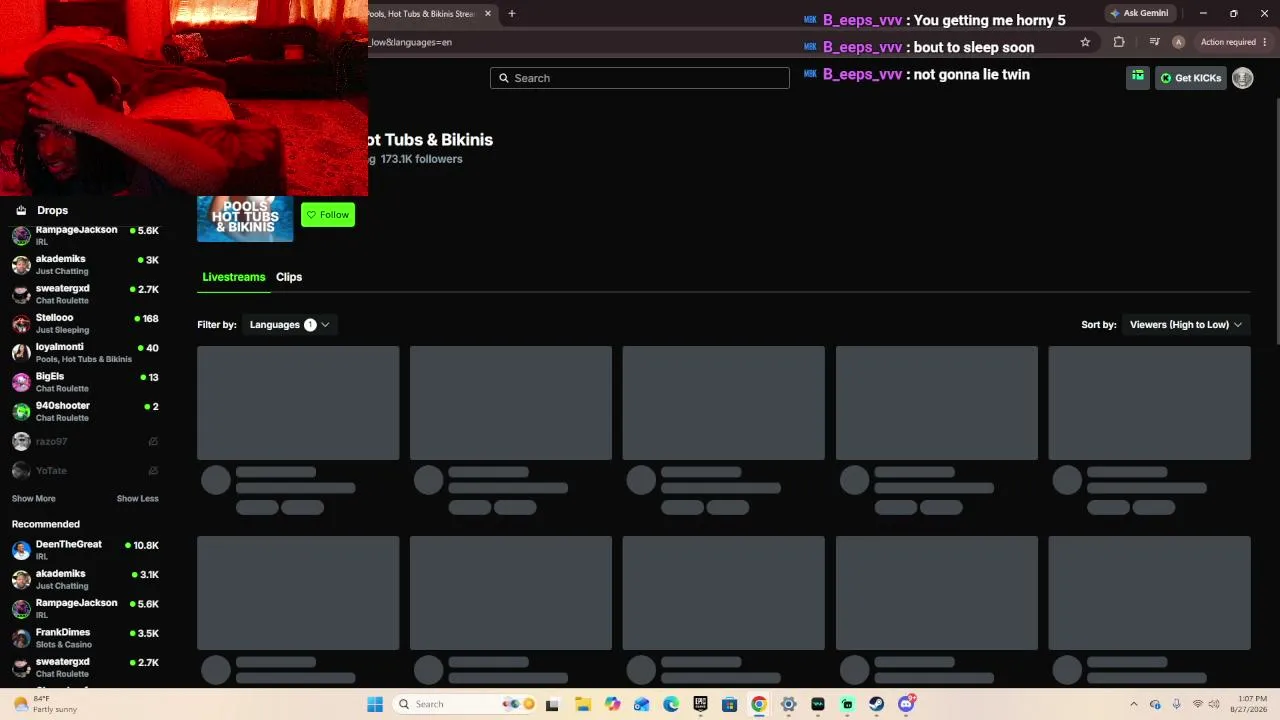Open a new browser tab
The height and width of the screenshot is (720, 1280).
click(511, 14)
